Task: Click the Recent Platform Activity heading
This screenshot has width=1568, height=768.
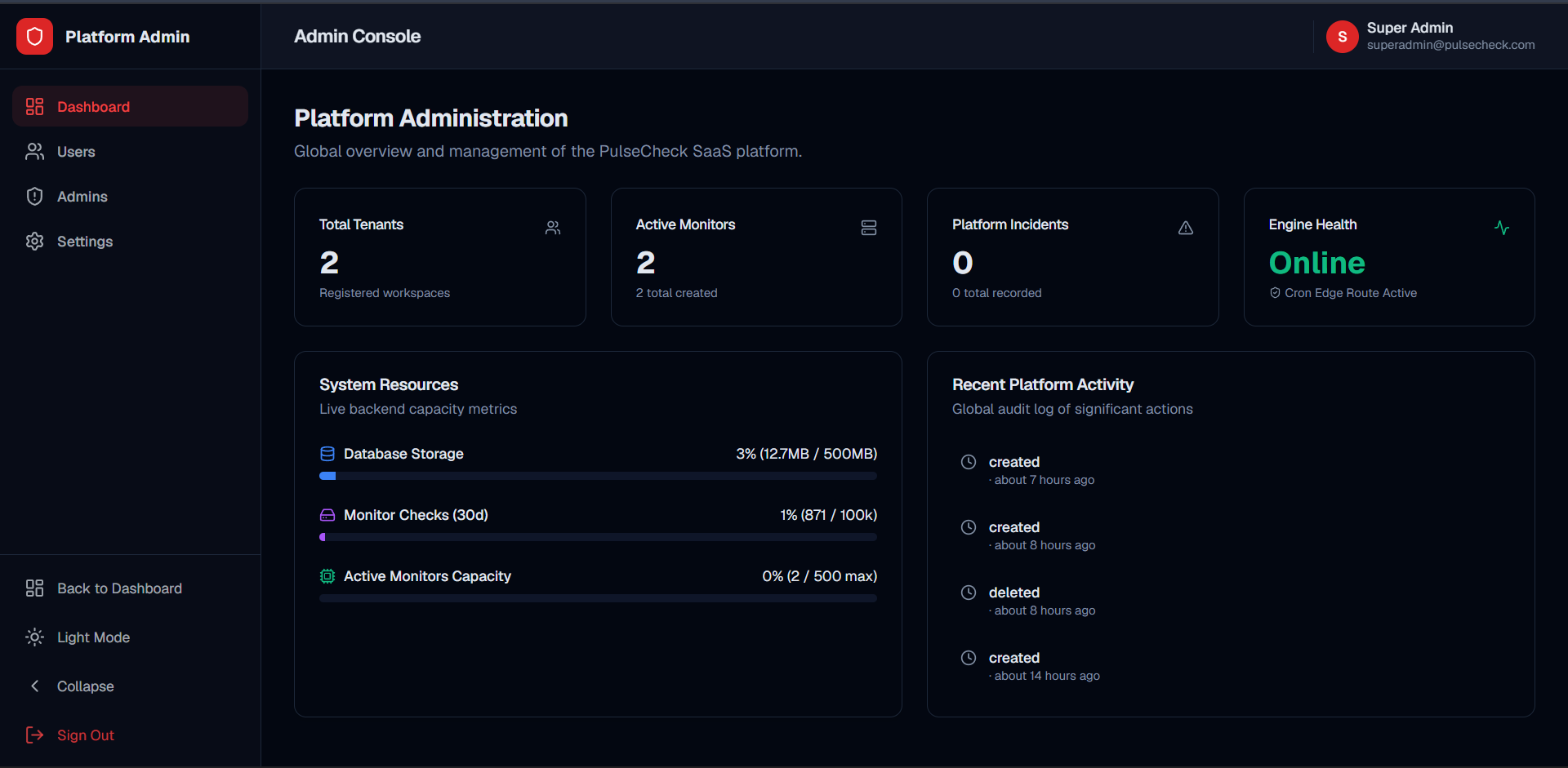Action: 1043,384
